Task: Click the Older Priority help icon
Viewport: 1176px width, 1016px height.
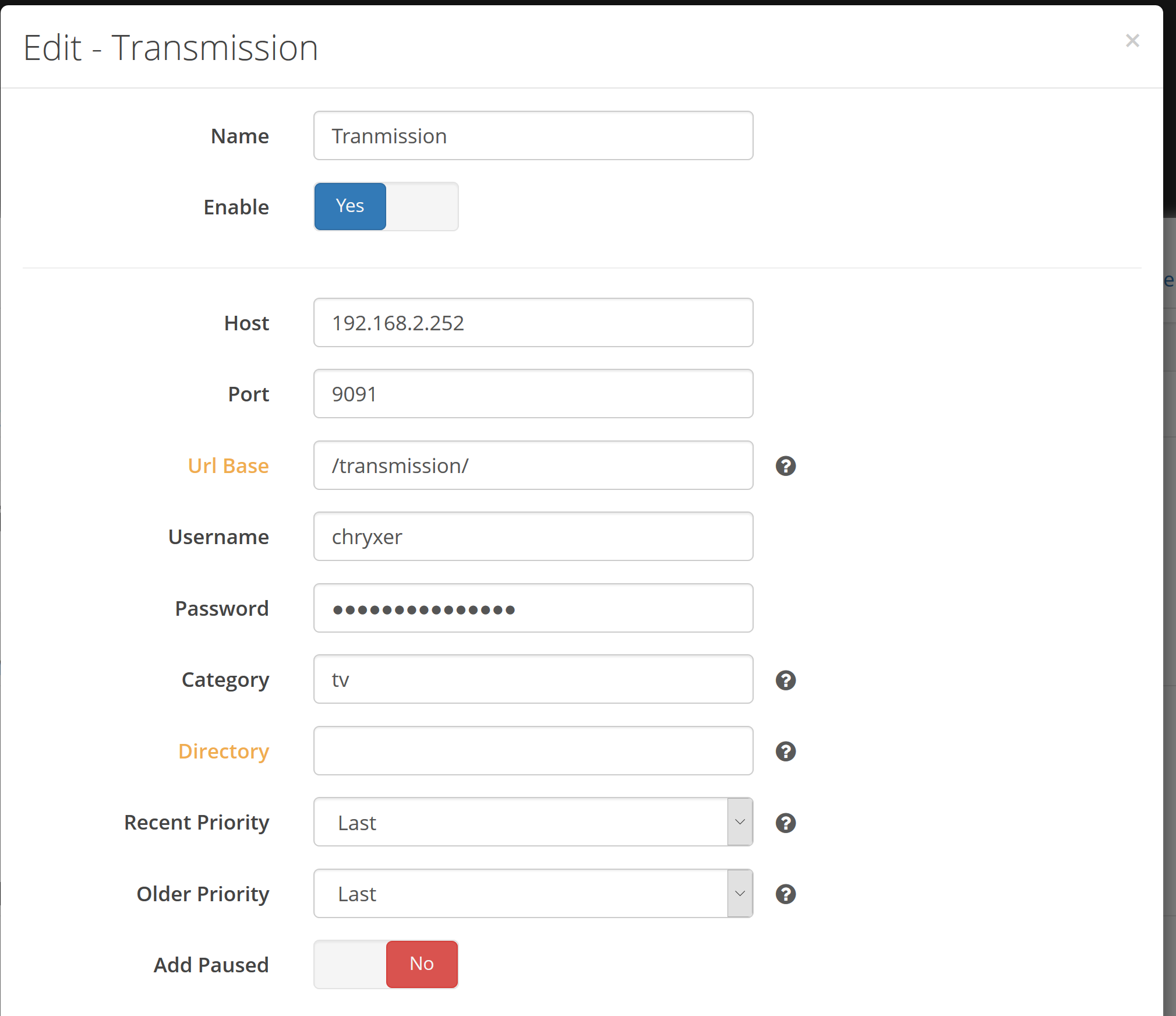Action: [785, 894]
